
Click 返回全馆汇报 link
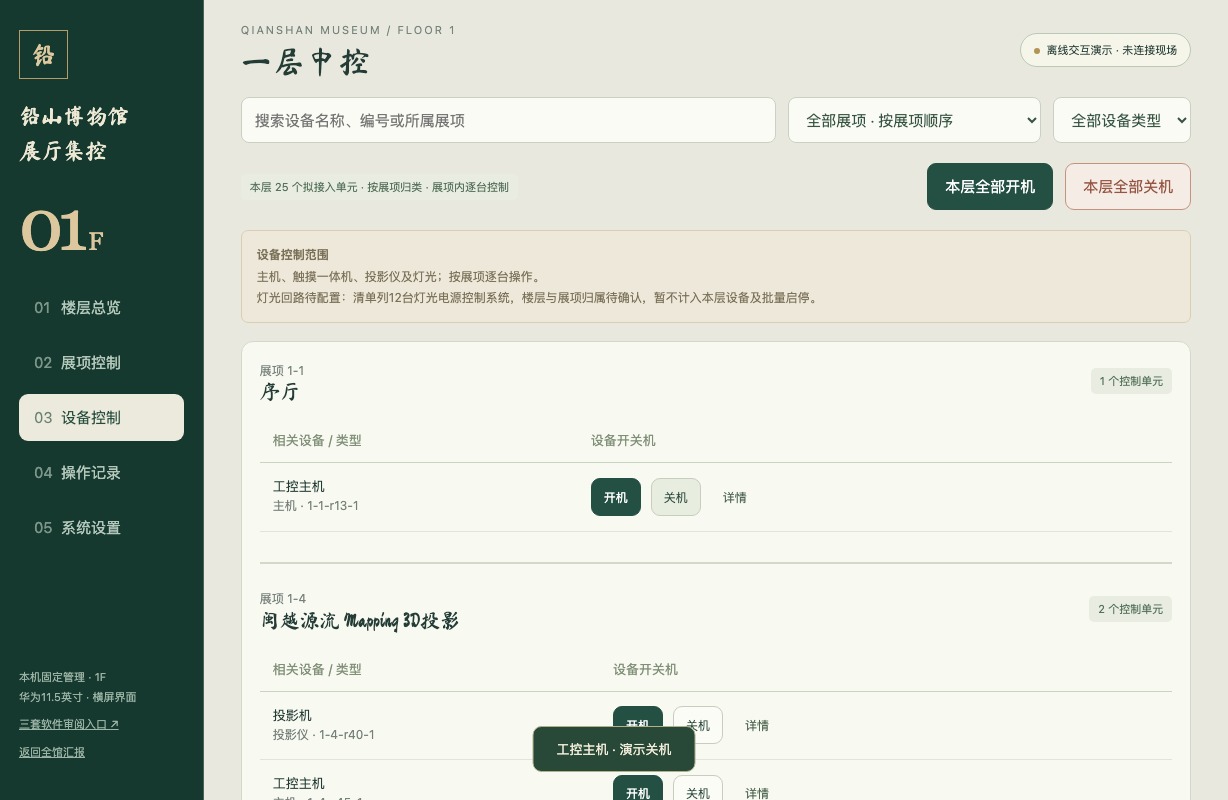coord(52,752)
